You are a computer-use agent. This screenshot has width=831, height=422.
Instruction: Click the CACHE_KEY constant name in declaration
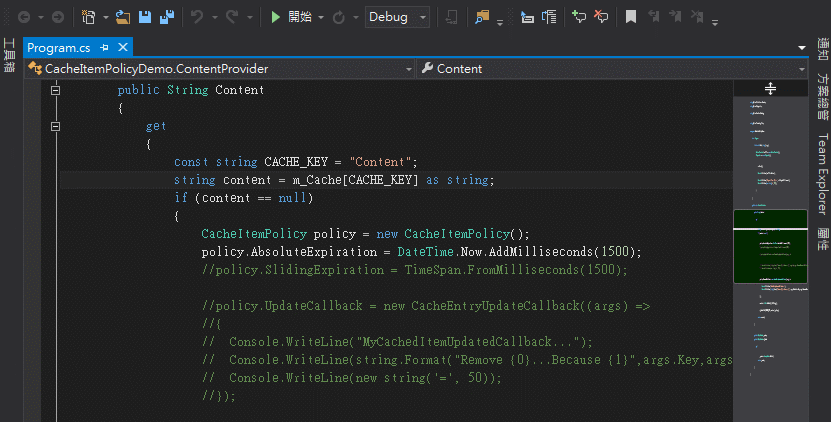click(296, 162)
